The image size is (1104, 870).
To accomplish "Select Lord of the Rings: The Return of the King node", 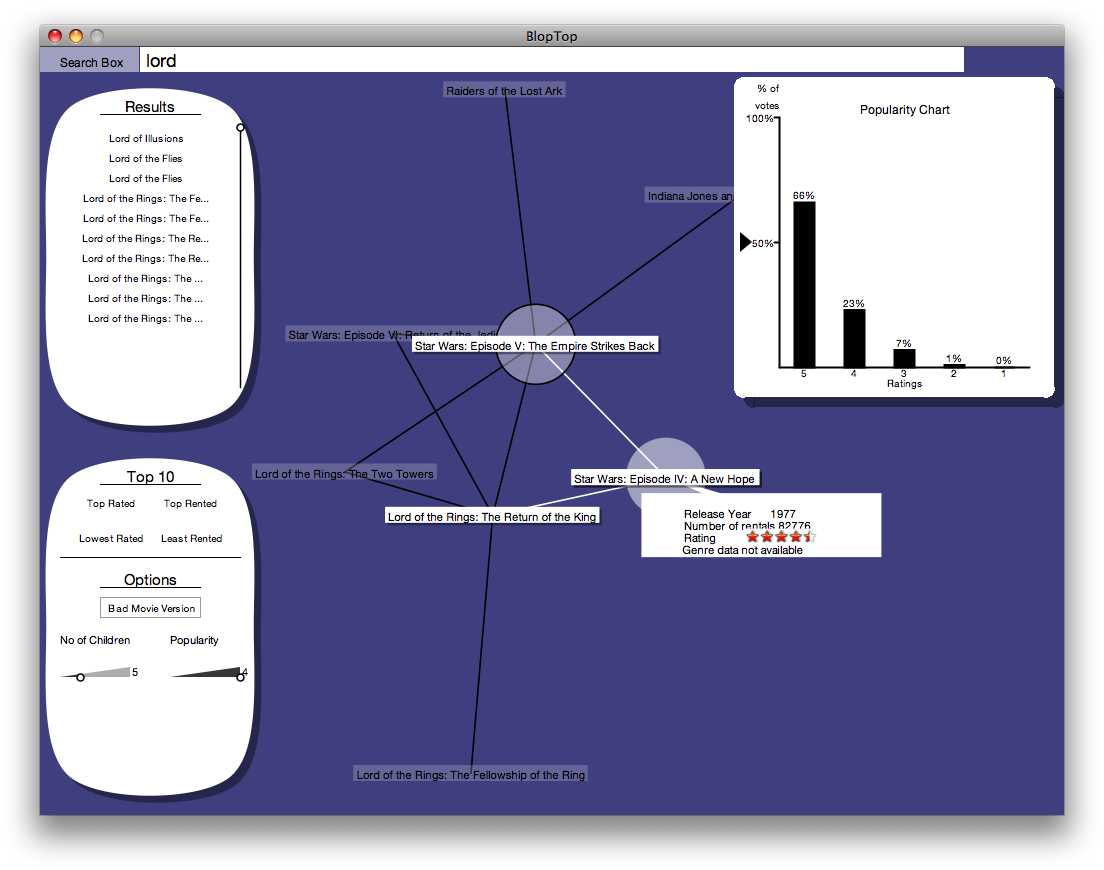I will click(x=492, y=517).
